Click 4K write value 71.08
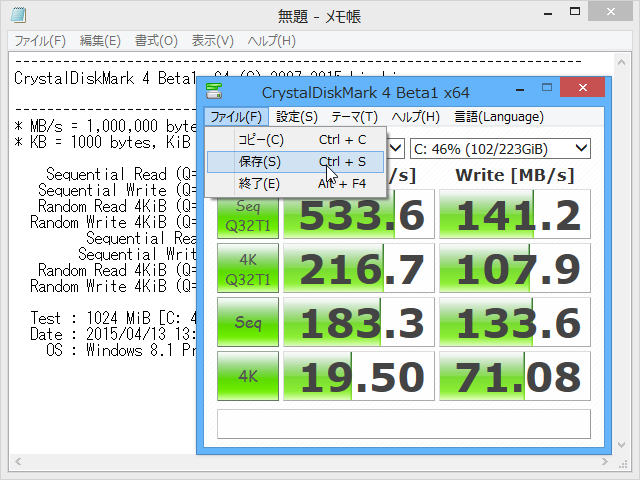The height and width of the screenshot is (480, 640). [x=515, y=376]
